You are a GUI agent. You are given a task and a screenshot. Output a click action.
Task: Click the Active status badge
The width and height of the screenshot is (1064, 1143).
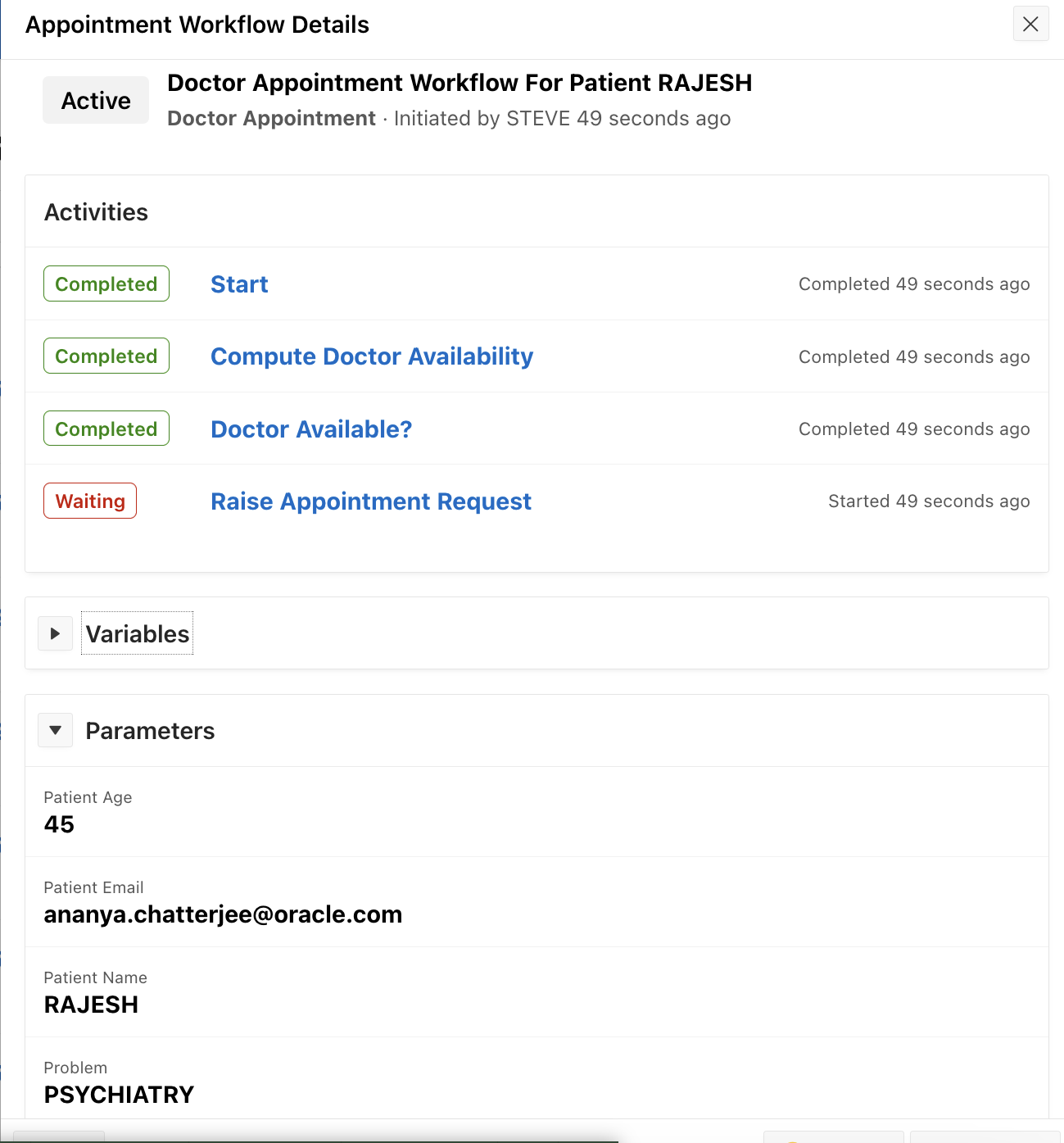click(x=96, y=100)
